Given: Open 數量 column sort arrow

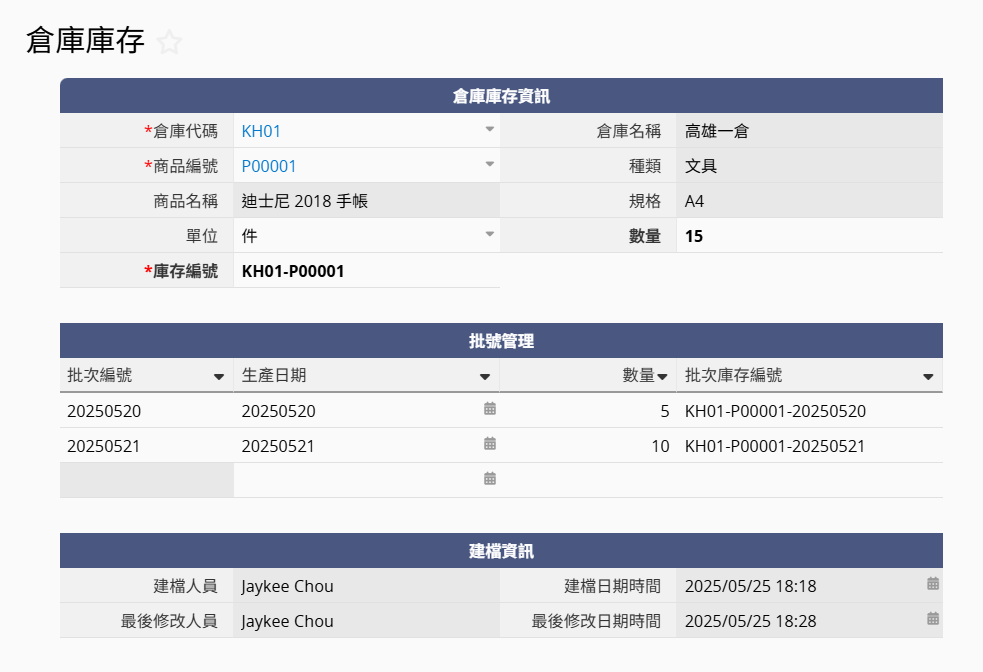Looking at the screenshot, I should point(662,377).
